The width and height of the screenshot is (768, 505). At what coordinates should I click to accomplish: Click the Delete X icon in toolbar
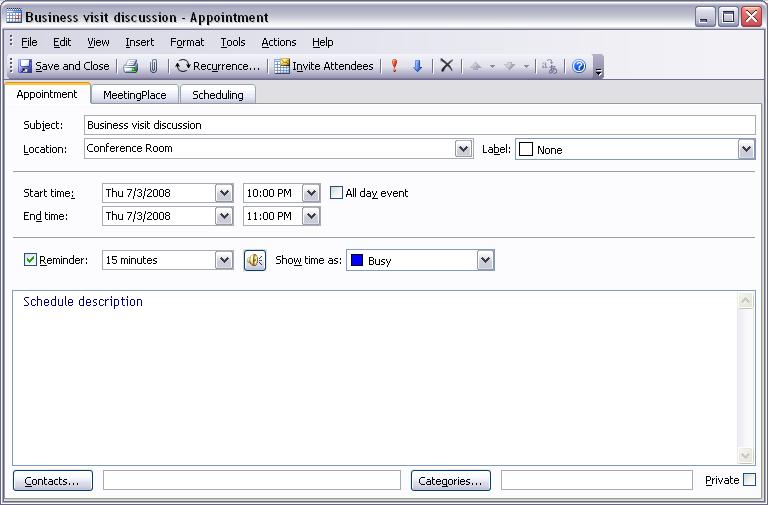pos(447,66)
